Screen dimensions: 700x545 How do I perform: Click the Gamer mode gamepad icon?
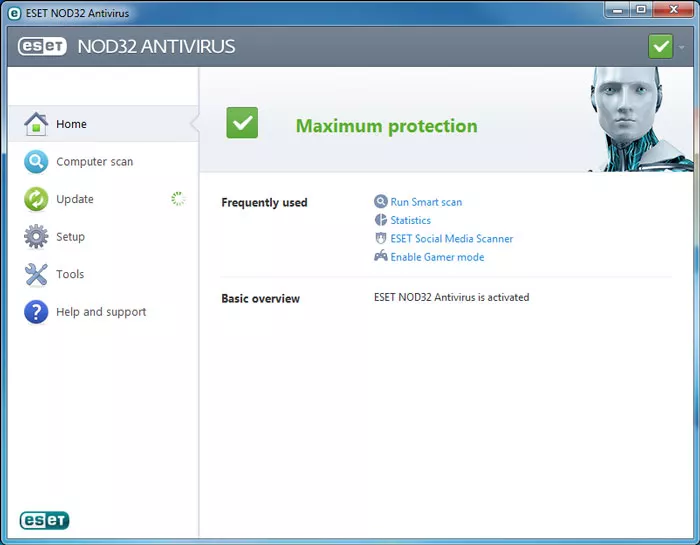380,256
